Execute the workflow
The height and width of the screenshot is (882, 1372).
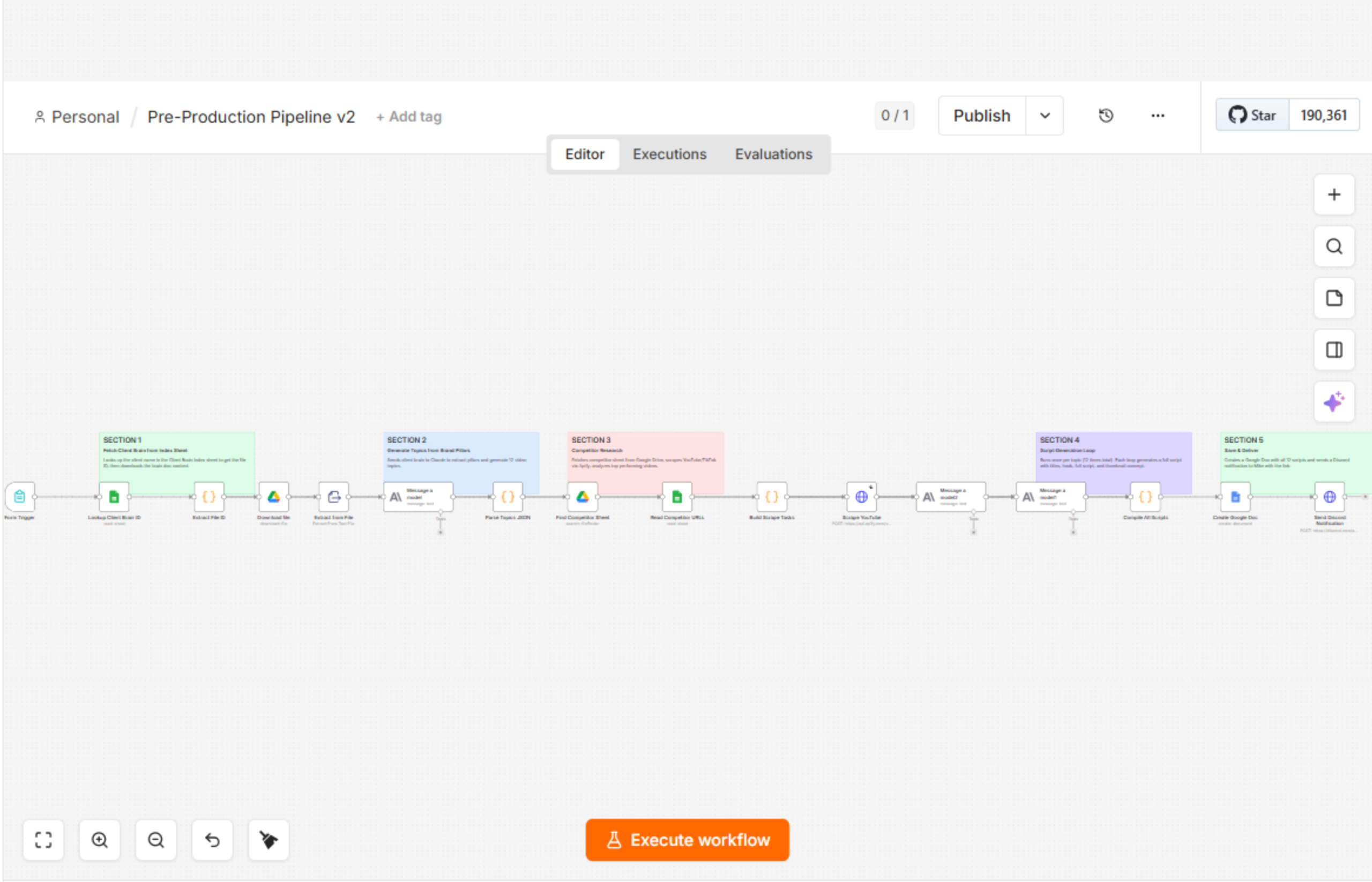688,840
